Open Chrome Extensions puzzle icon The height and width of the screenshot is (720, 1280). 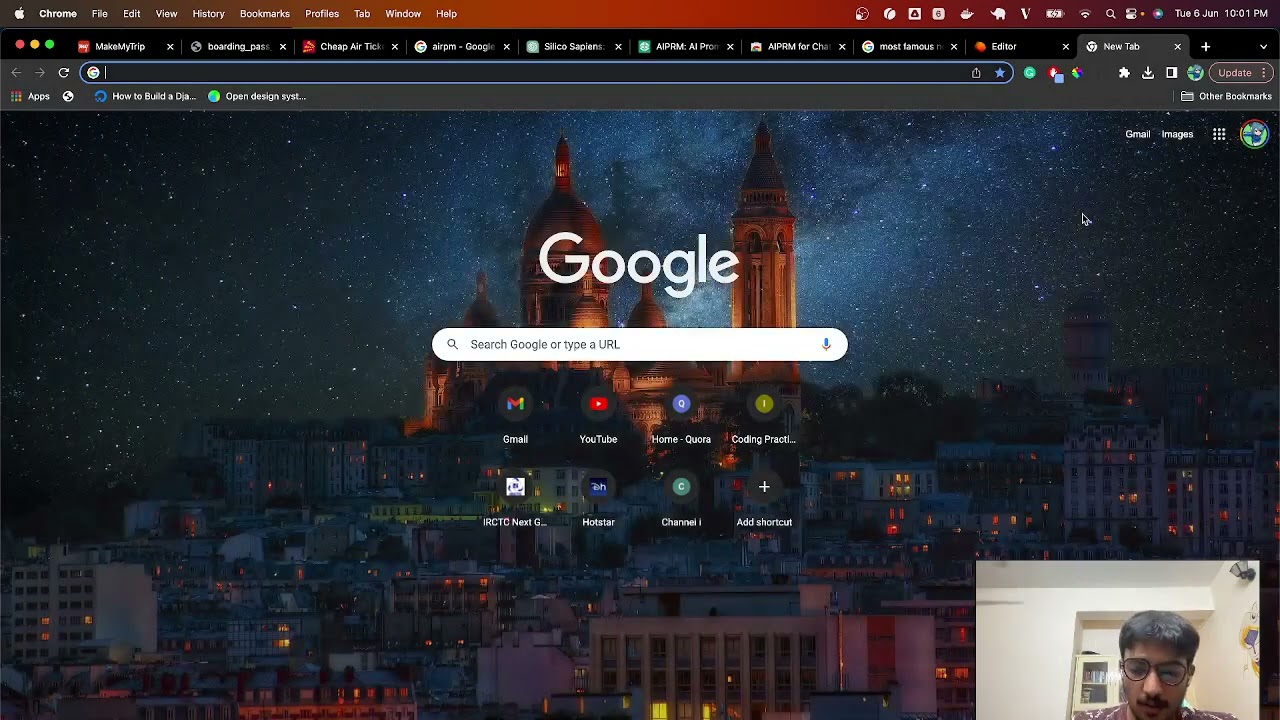click(x=1124, y=73)
